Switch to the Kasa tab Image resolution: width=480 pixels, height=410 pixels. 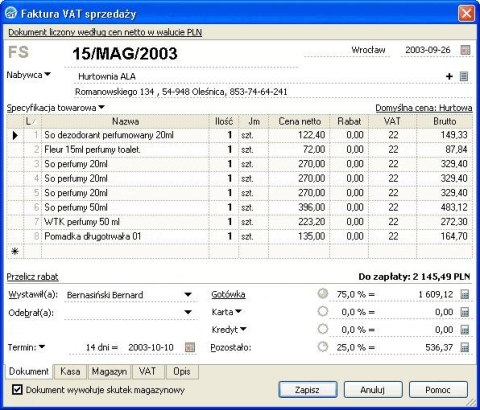click(70, 372)
